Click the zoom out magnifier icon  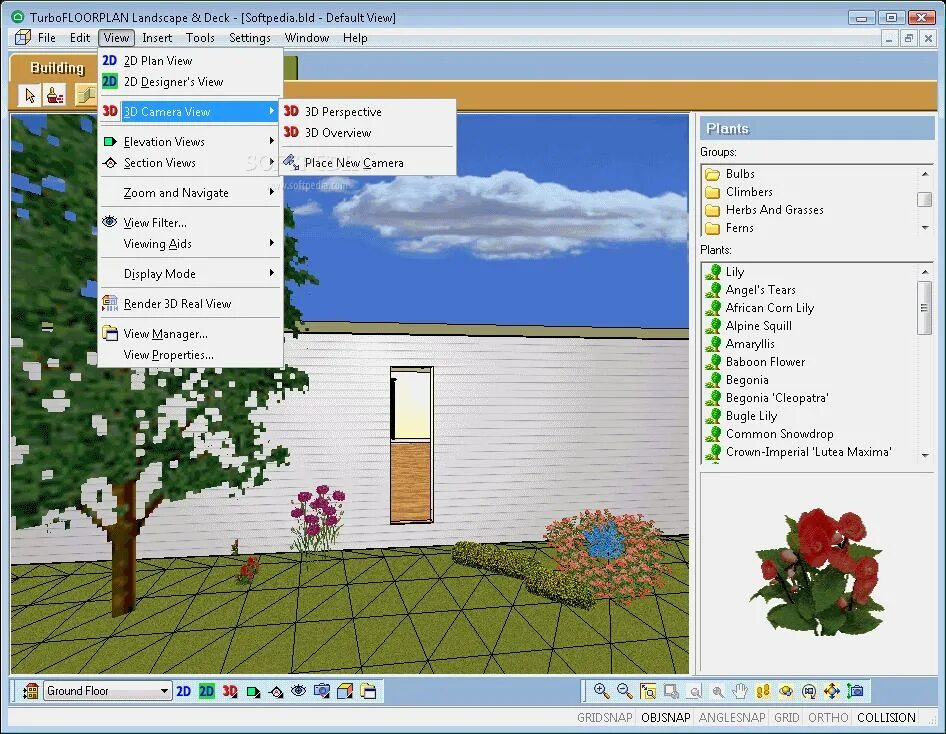pos(624,691)
